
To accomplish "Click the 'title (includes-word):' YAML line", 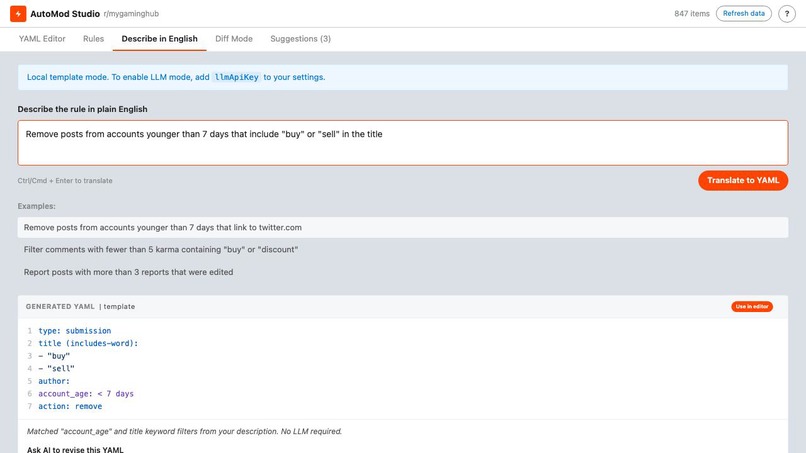I will click(x=88, y=343).
